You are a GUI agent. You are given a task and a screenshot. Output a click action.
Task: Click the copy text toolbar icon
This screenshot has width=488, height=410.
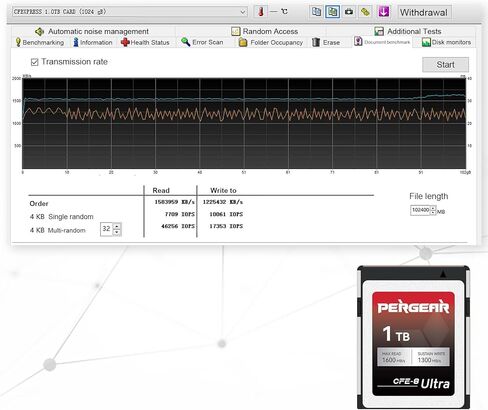(316, 12)
